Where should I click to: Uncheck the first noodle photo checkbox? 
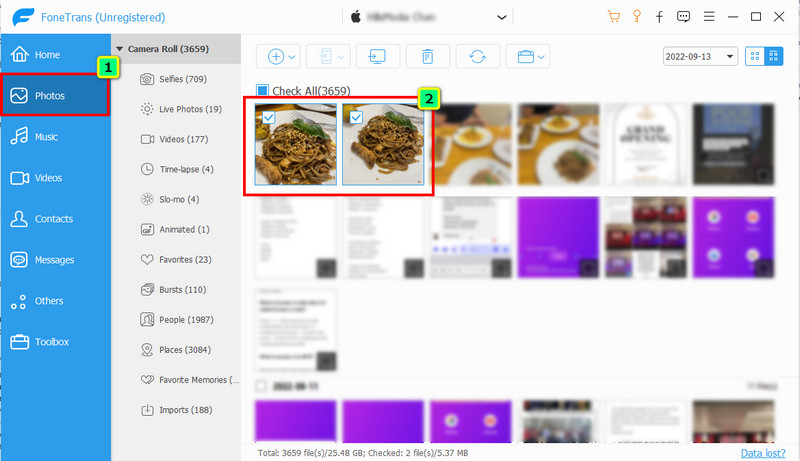pyautogui.click(x=267, y=117)
